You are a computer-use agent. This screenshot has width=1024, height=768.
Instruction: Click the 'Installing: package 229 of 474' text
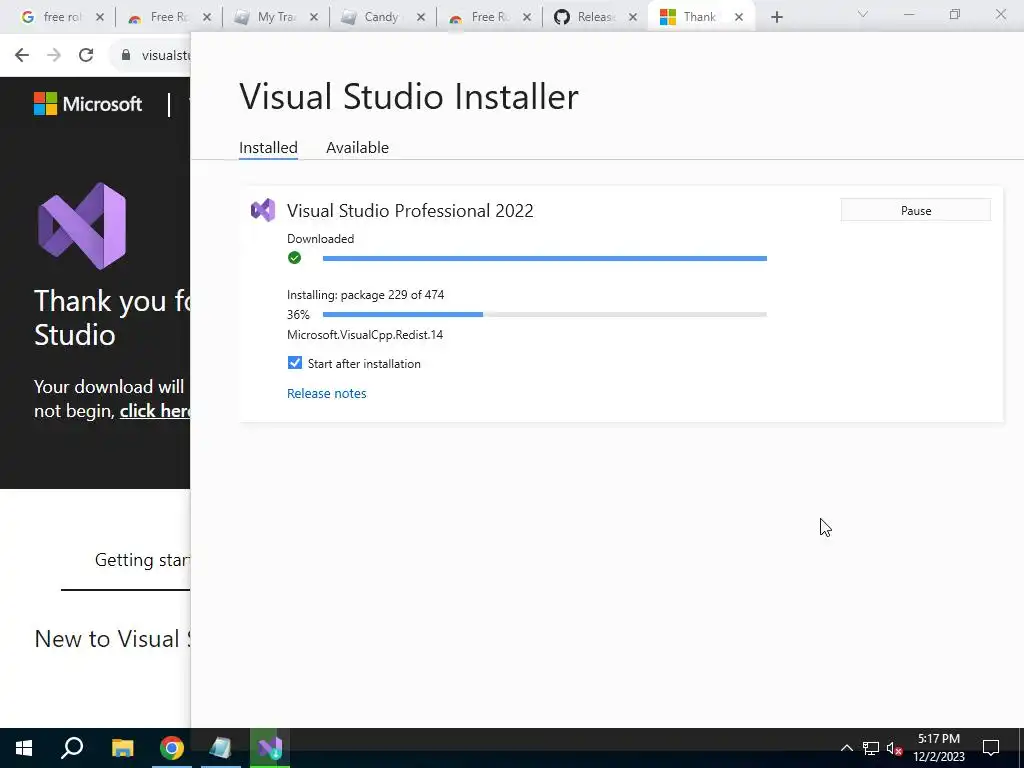pos(366,295)
